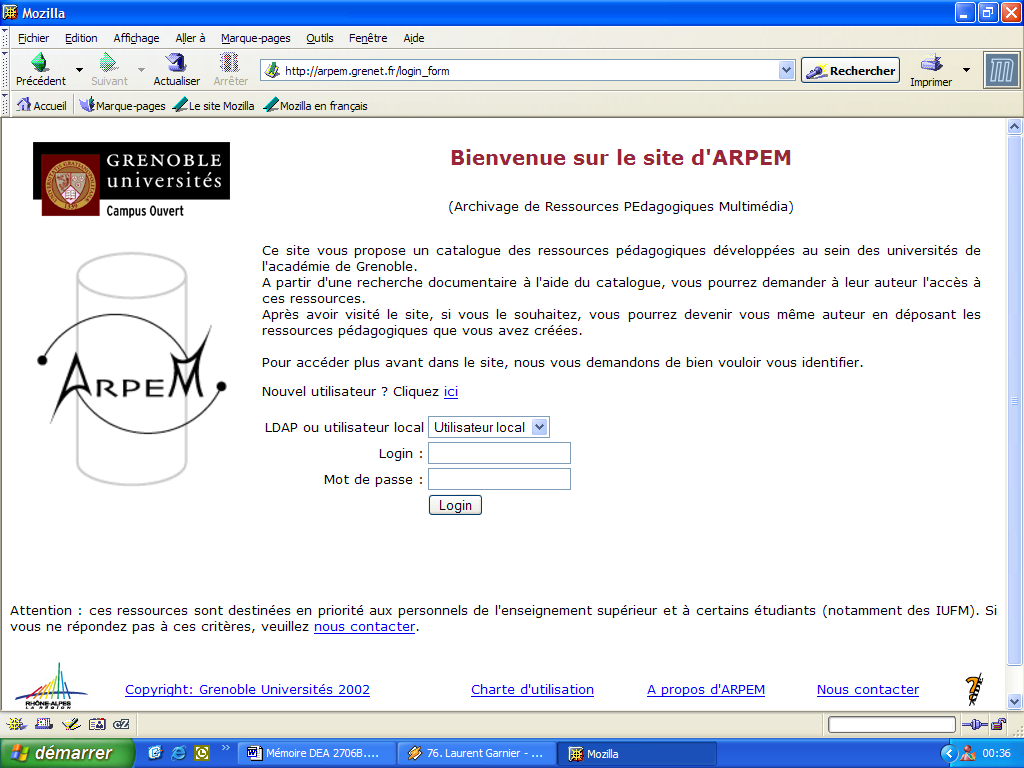Open Marque-pages folder in personal toolbar

123,105
